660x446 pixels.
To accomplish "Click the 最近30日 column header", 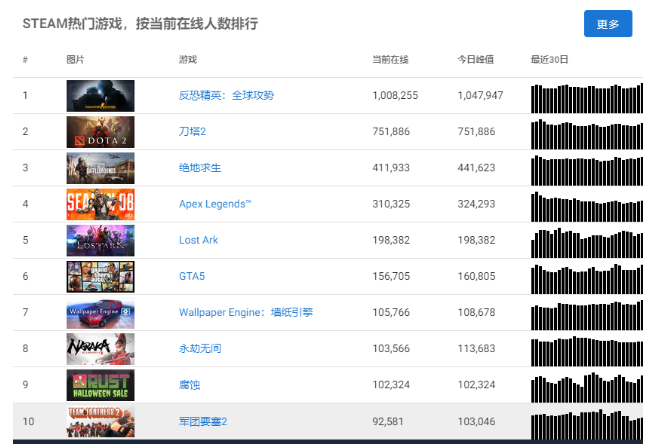I will pos(549,60).
